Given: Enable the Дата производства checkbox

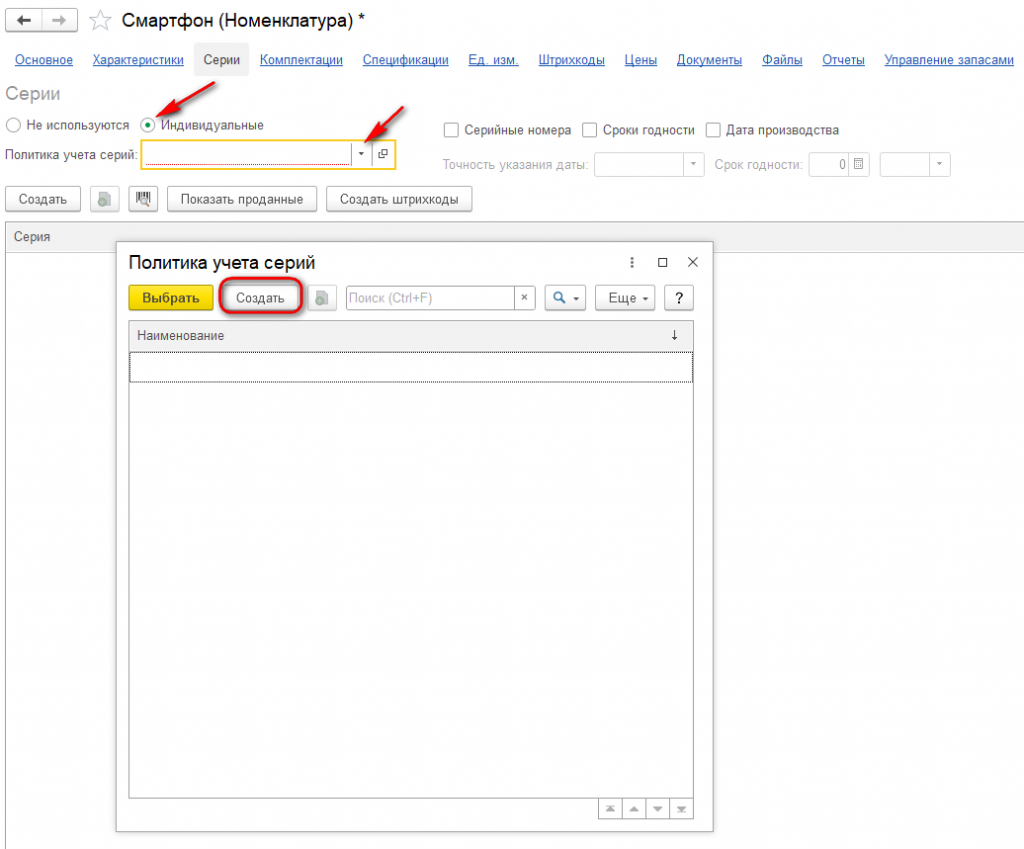Looking at the screenshot, I should pyautogui.click(x=713, y=130).
